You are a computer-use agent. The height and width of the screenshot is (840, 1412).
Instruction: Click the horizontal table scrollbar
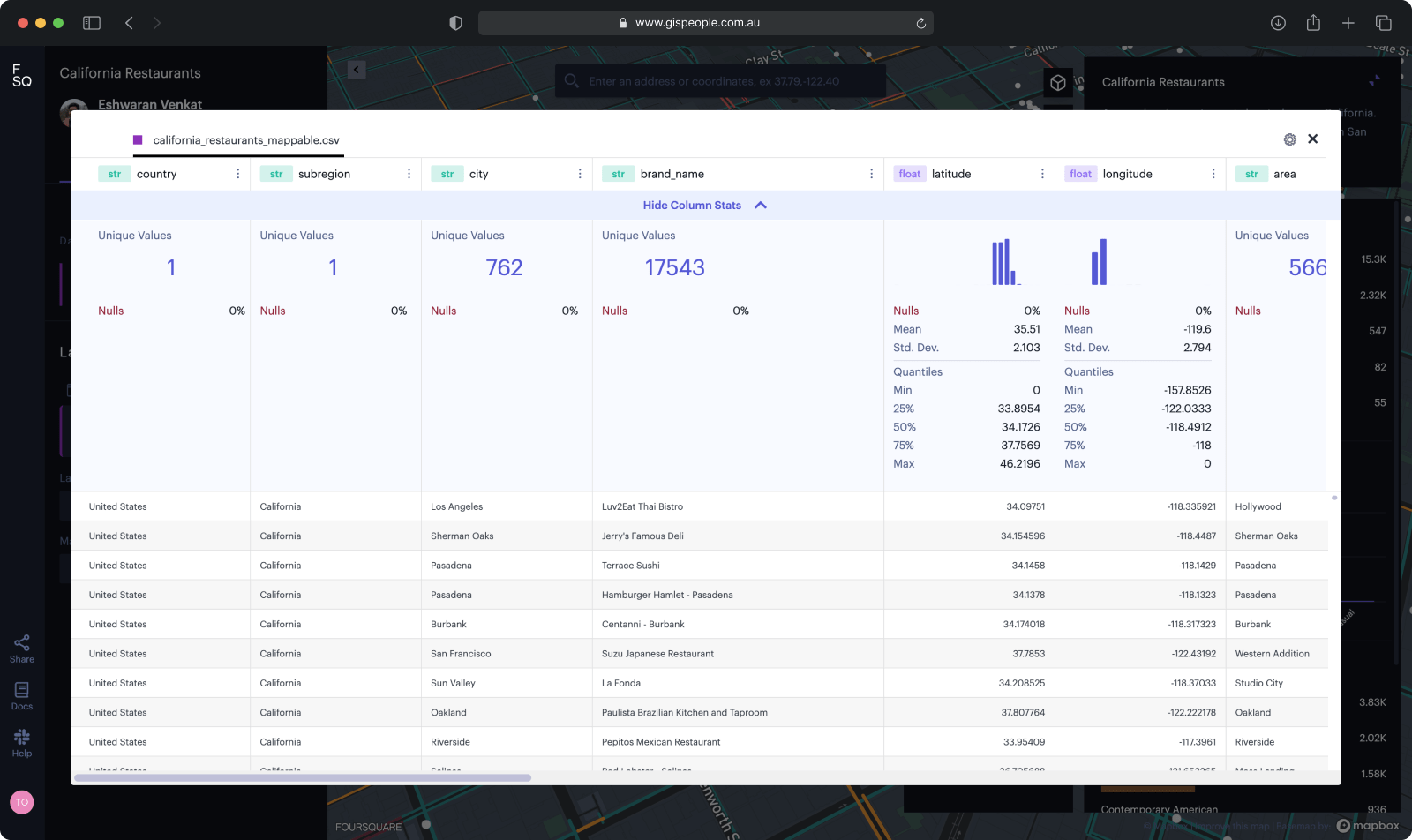(303, 777)
